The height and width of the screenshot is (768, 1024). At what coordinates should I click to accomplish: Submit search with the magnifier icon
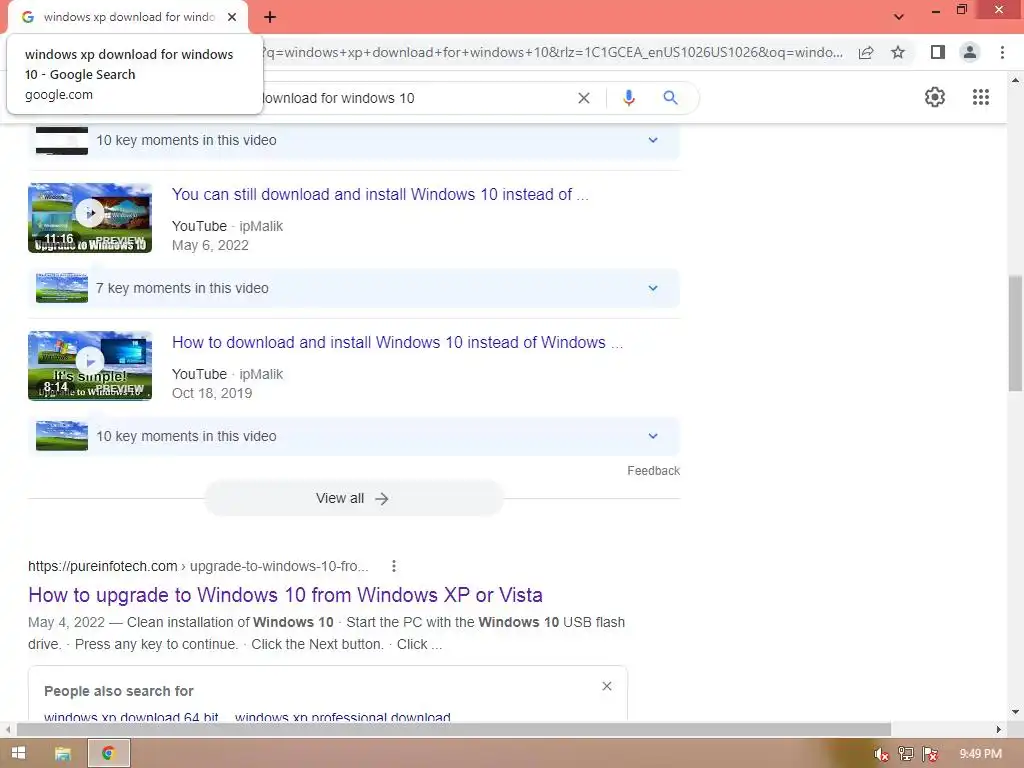pyautogui.click(x=670, y=98)
